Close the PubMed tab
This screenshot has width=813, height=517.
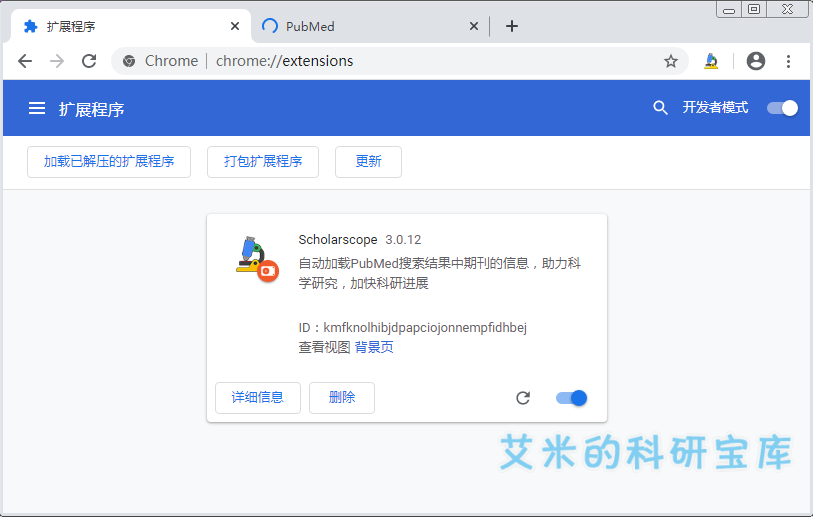tap(473, 26)
